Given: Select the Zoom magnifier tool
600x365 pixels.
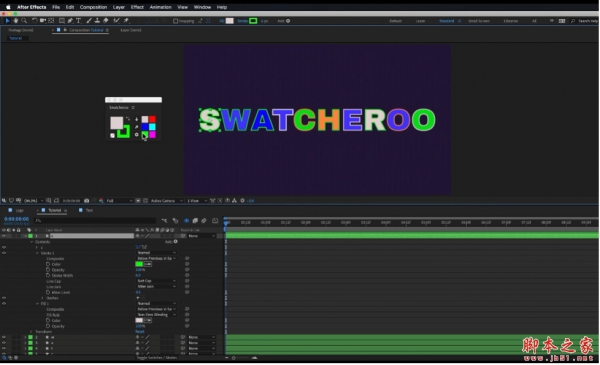Looking at the screenshot, I should (24, 21).
